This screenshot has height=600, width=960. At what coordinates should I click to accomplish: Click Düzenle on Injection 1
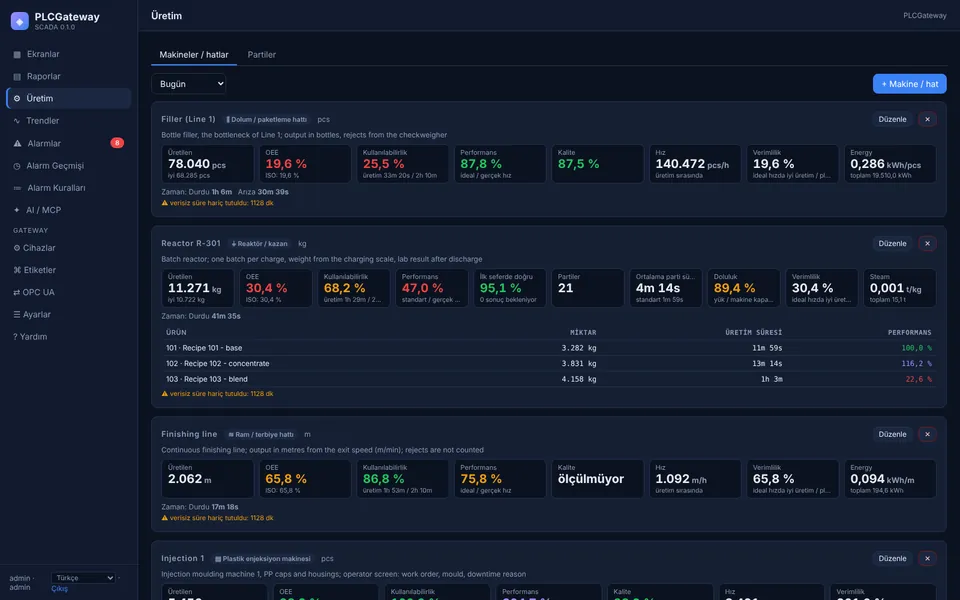click(x=892, y=558)
